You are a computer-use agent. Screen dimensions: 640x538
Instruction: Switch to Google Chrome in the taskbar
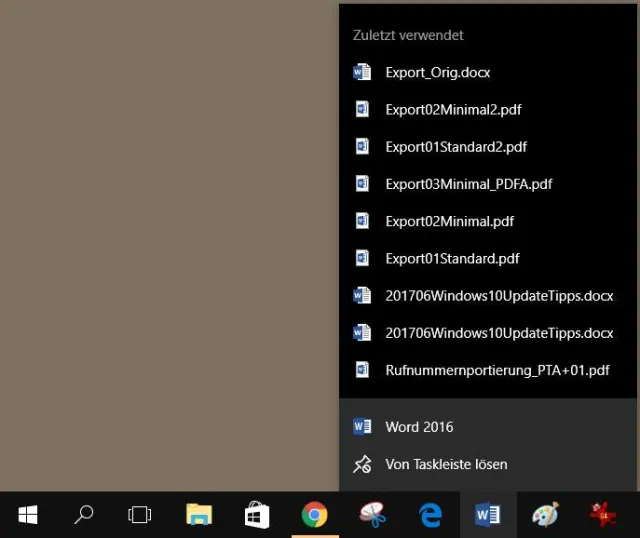[x=315, y=515]
